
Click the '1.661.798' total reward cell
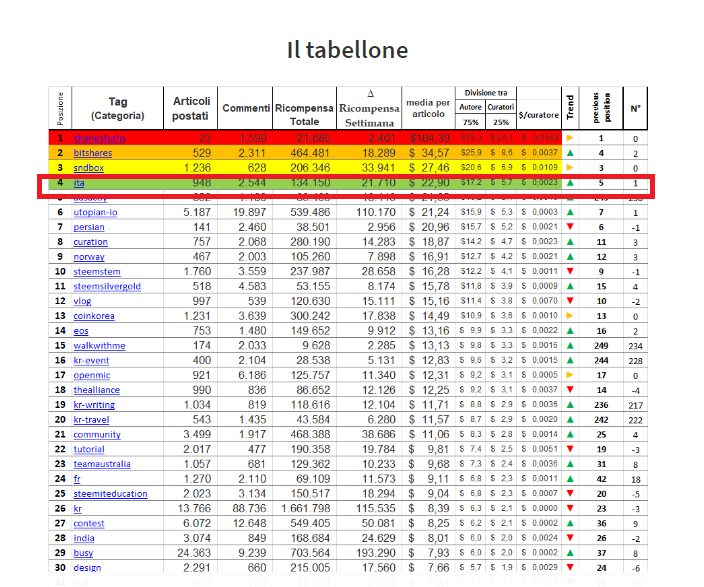point(306,508)
